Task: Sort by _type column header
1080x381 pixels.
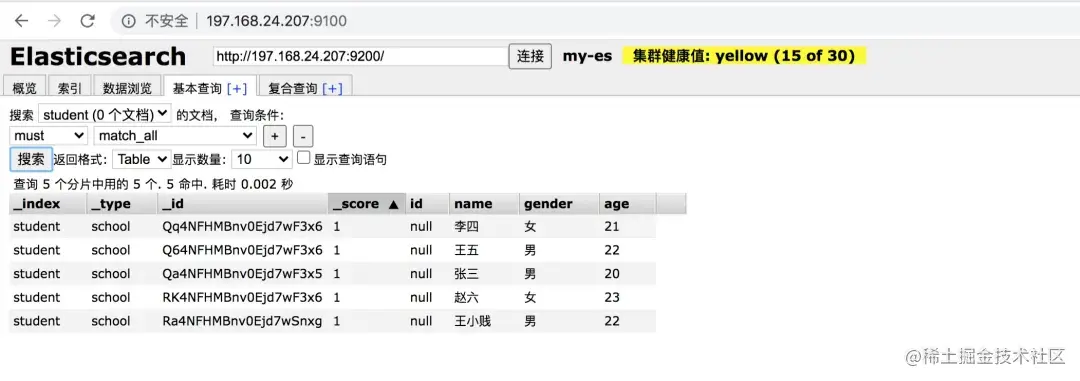Action: click(122, 204)
